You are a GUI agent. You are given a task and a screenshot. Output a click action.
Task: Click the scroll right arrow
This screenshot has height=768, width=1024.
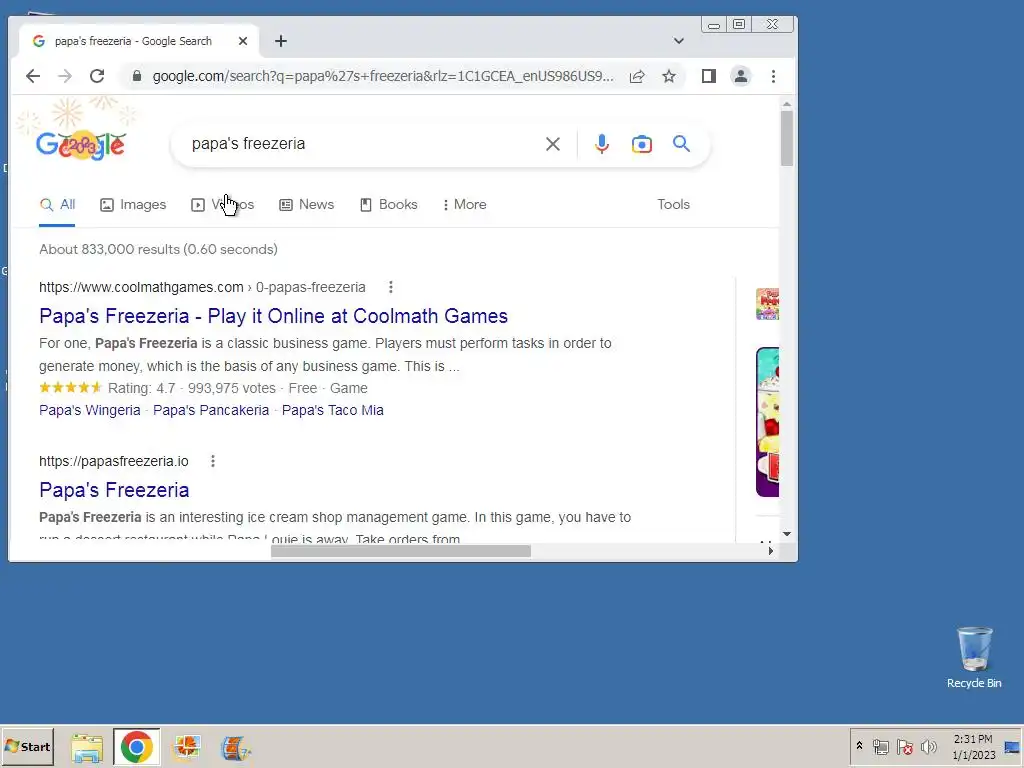771,551
